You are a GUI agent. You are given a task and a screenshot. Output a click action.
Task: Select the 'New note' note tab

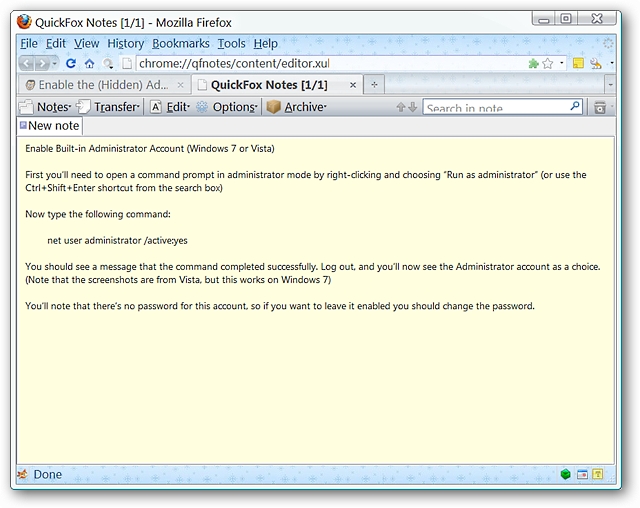coord(50,126)
